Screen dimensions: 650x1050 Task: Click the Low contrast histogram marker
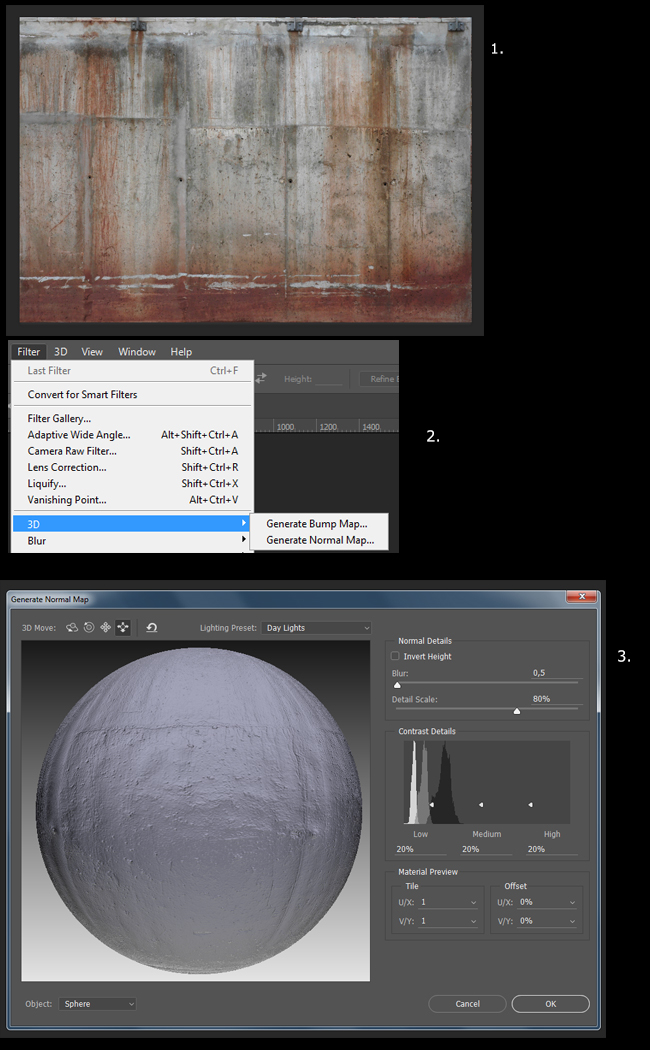[431, 804]
